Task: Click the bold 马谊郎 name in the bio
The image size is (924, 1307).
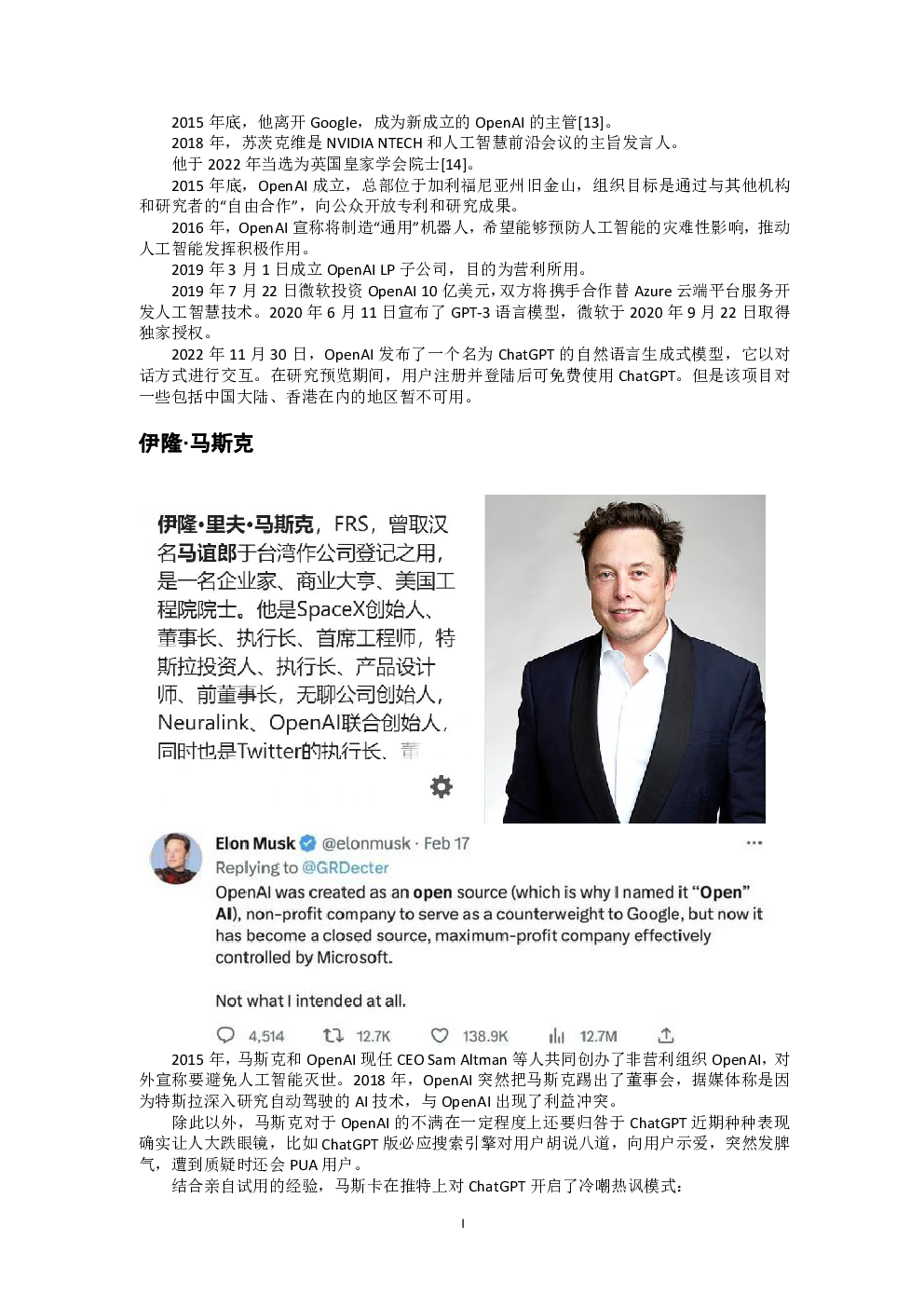Action: click(x=207, y=552)
